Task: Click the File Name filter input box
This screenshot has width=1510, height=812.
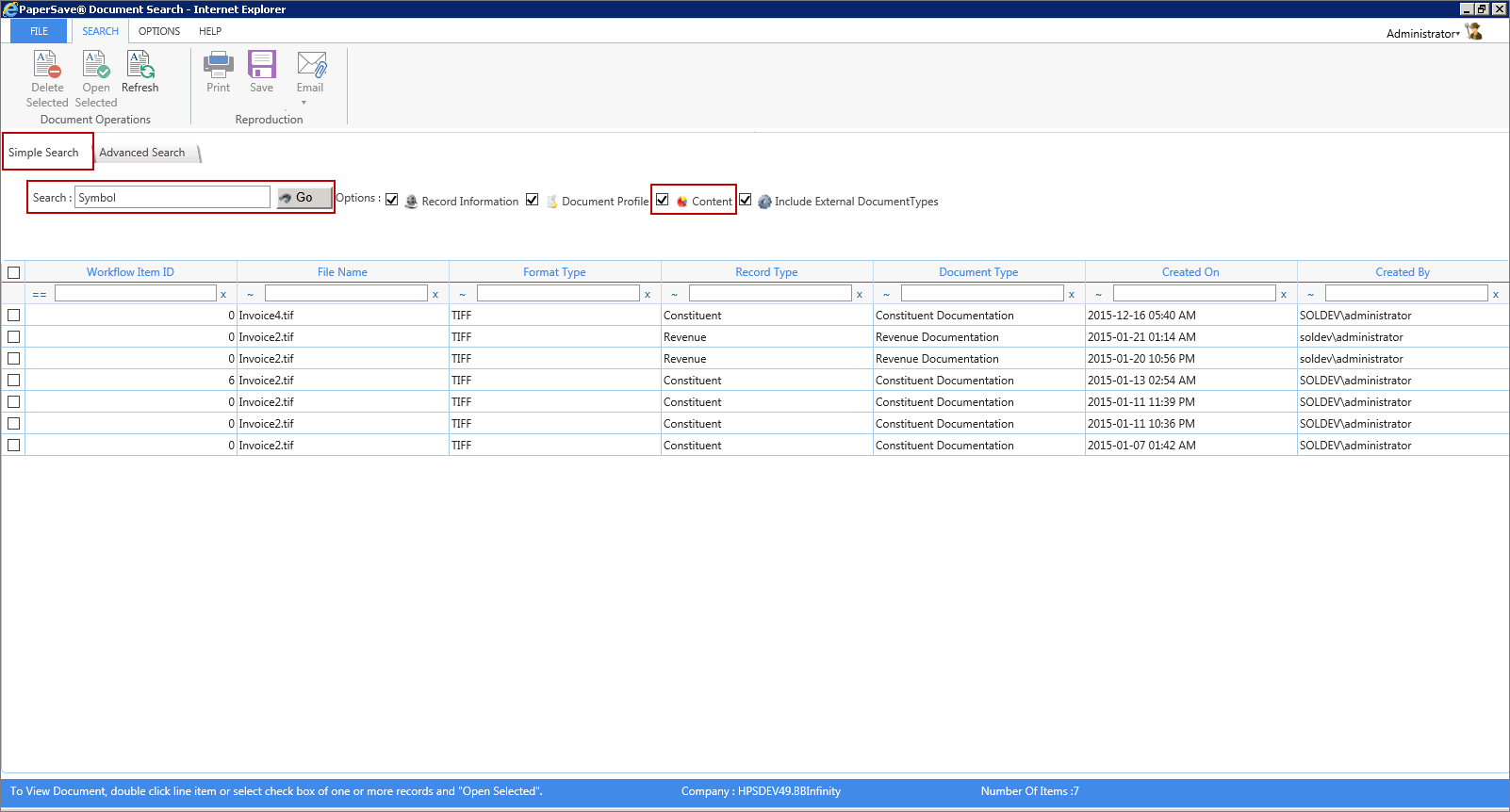Action: 346,294
